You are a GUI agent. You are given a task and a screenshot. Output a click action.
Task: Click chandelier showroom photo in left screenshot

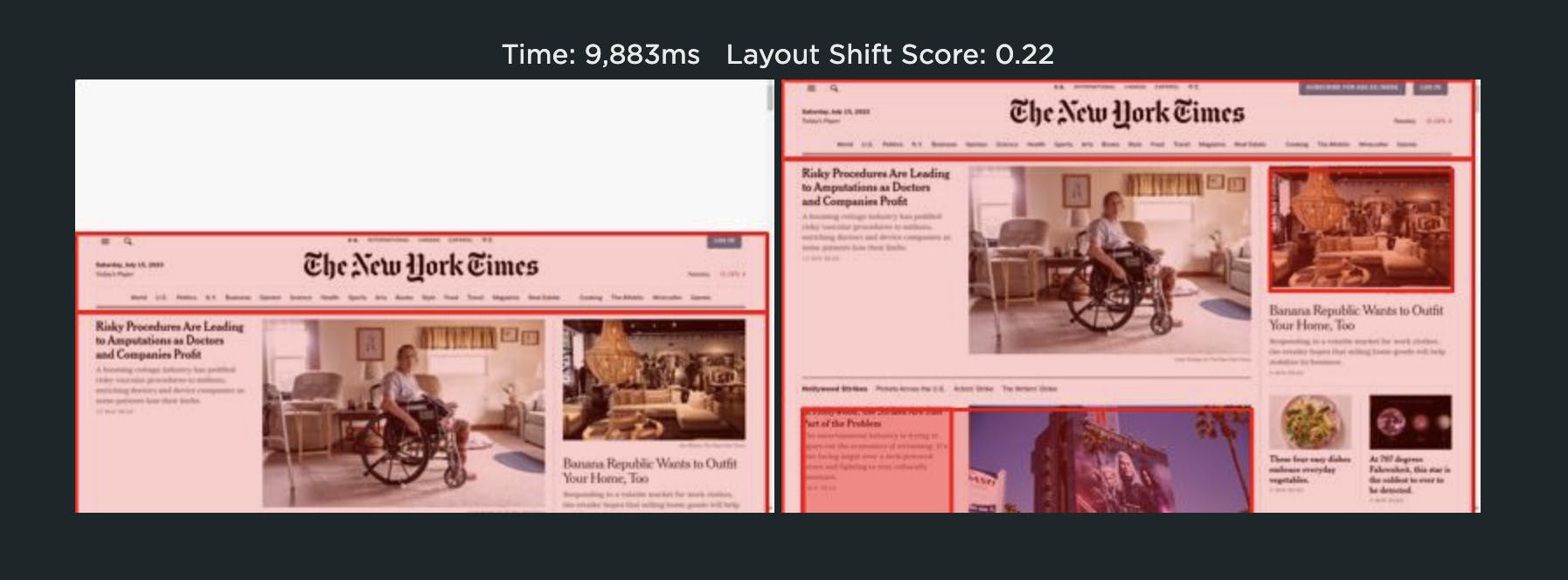tap(654, 379)
